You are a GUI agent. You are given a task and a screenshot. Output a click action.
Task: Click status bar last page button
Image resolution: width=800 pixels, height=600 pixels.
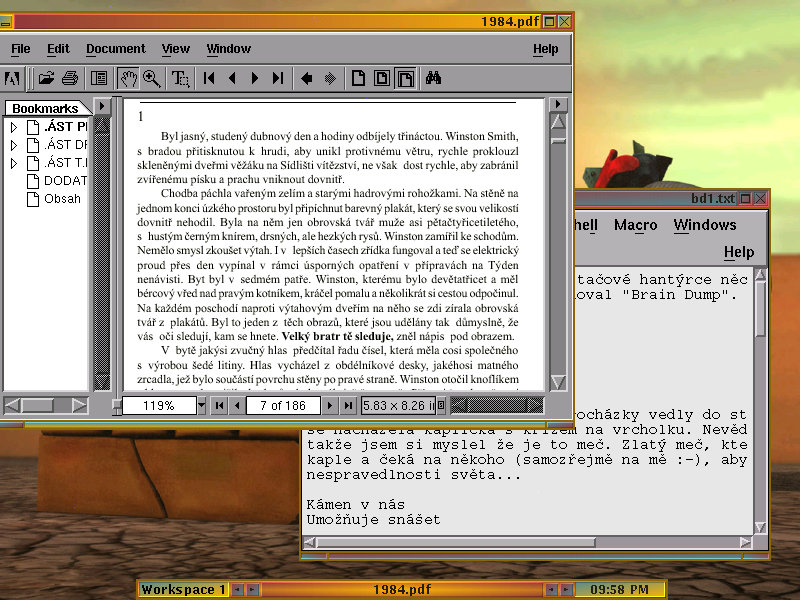pos(348,406)
